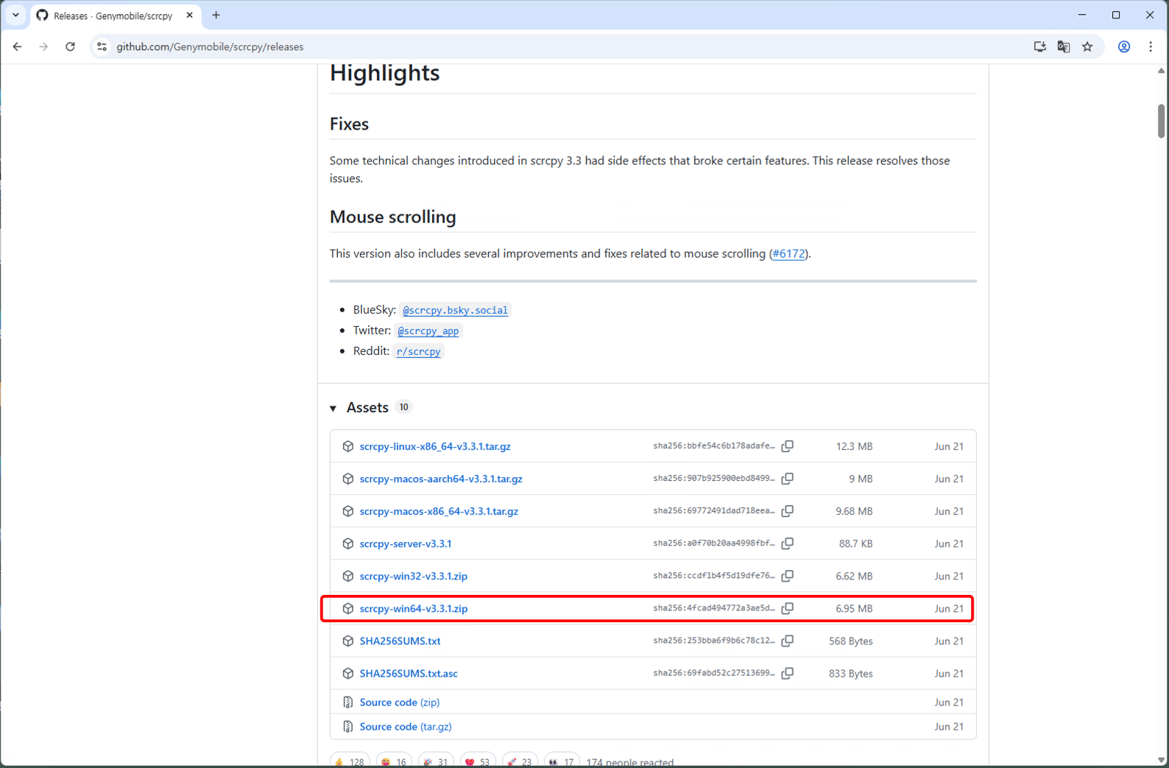Click the 568 Bytes size text
The height and width of the screenshot is (768, 1169).
[x=851, y=640]
